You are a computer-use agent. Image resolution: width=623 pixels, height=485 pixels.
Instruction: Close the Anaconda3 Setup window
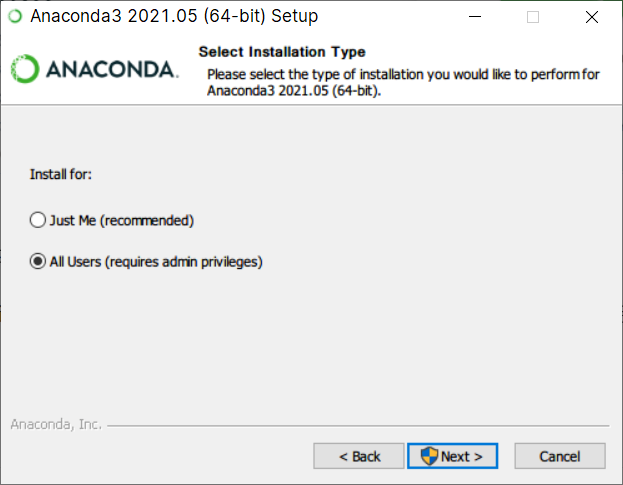click(592, 17)
